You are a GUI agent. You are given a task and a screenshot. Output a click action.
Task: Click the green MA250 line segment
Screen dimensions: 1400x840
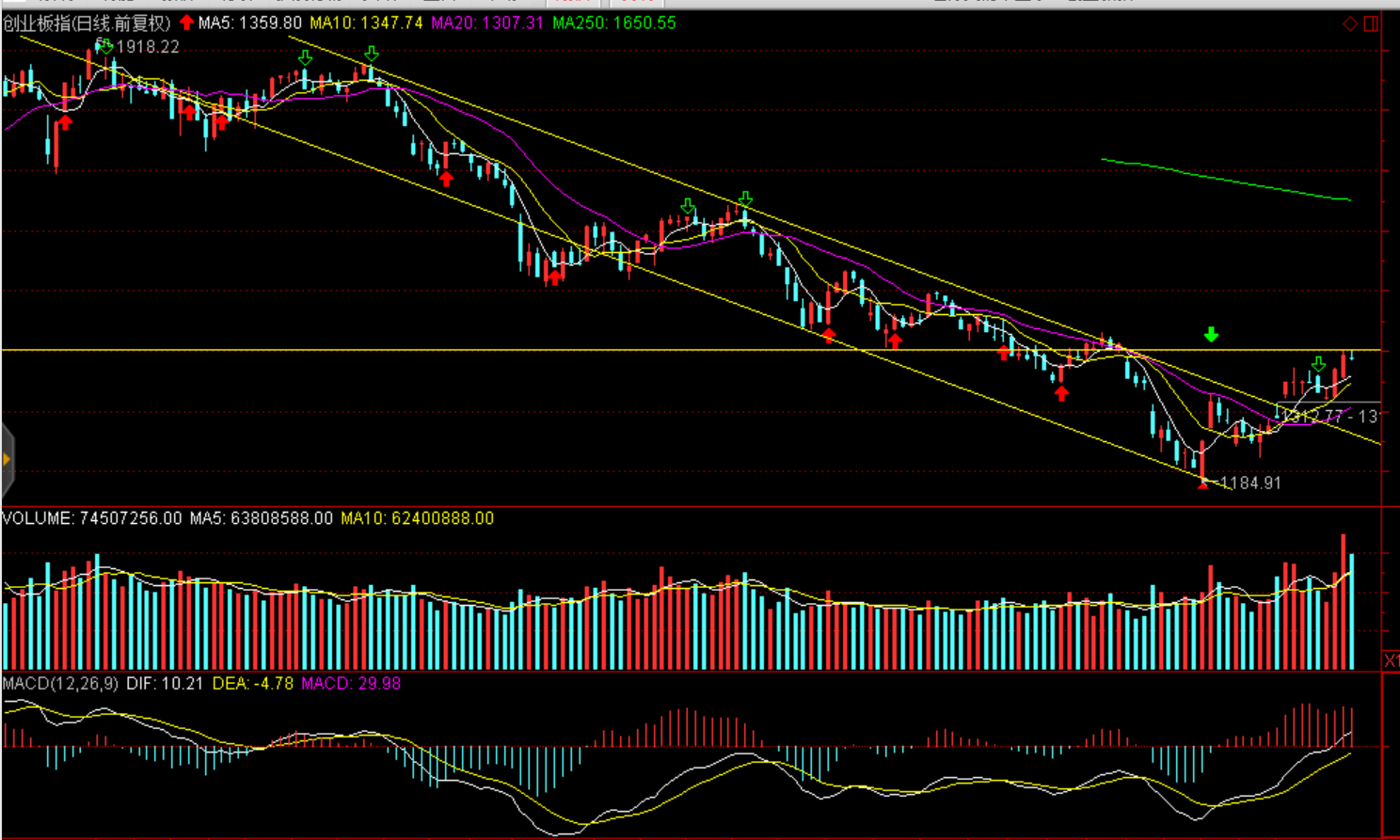[x=1223, y=179]
